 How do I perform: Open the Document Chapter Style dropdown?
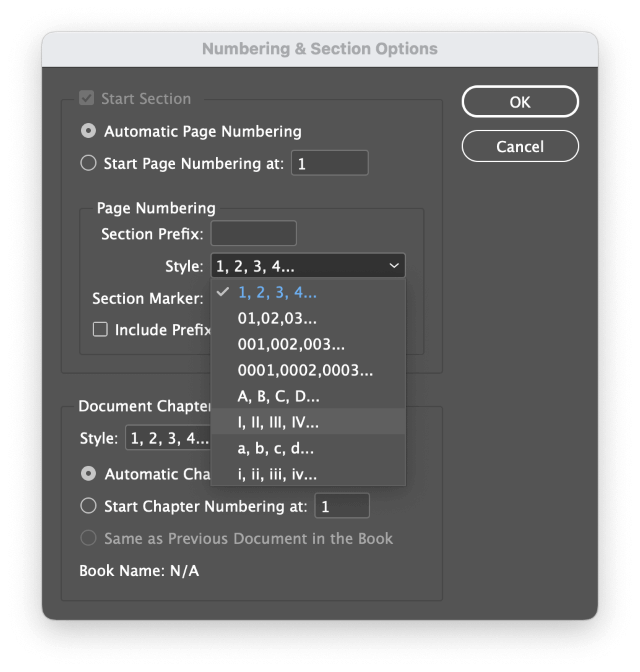(x=166, y=439)
